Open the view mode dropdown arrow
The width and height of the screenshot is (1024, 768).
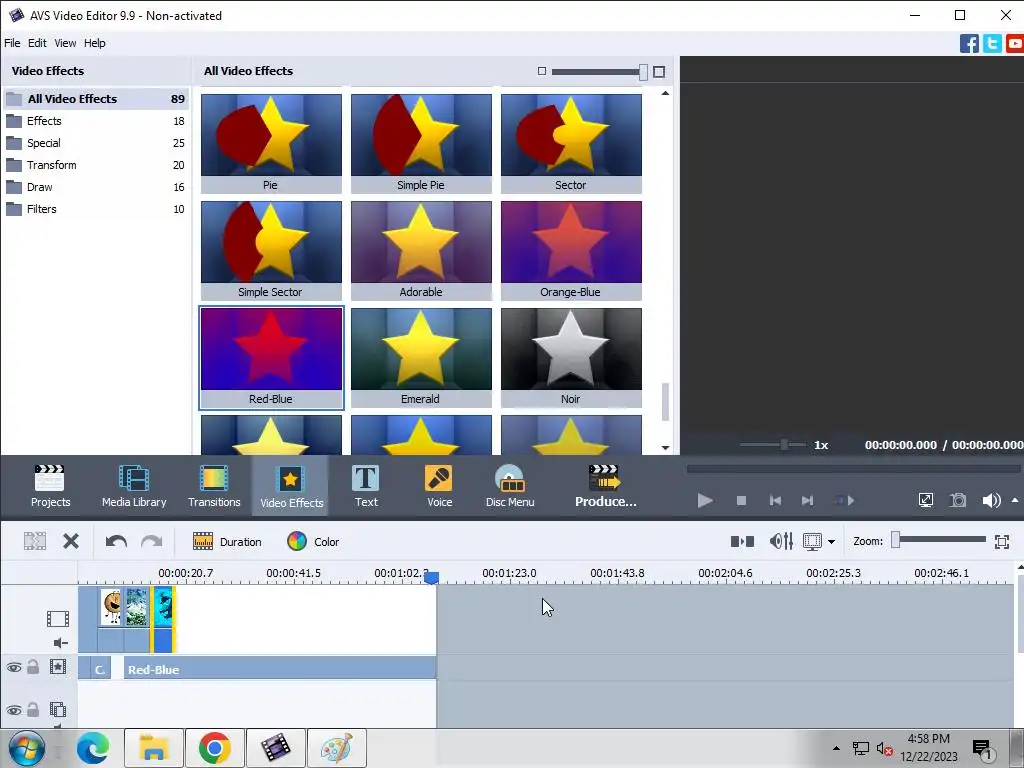click(831, 542)
